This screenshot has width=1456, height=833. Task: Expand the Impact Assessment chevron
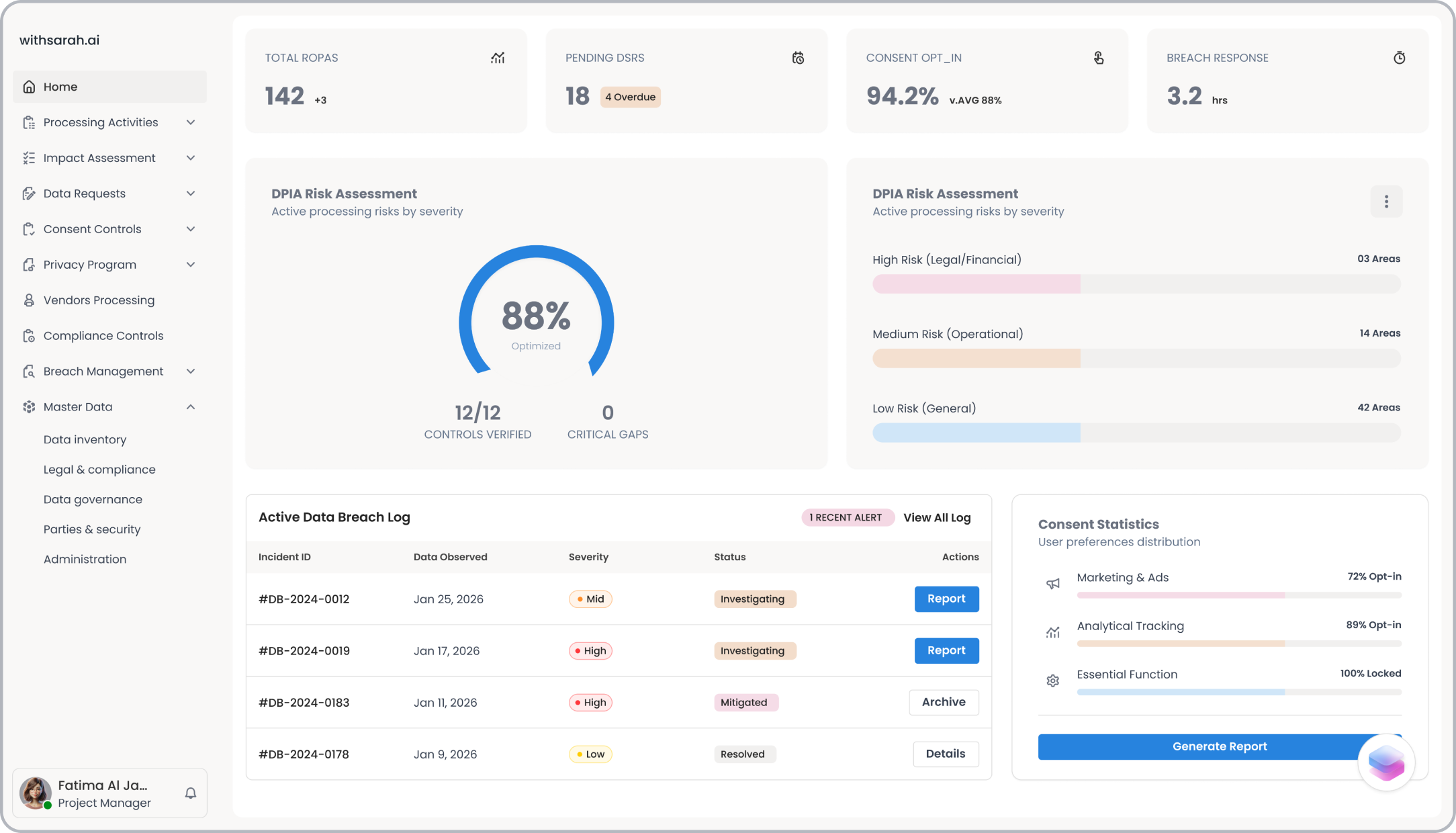[191, 158]
